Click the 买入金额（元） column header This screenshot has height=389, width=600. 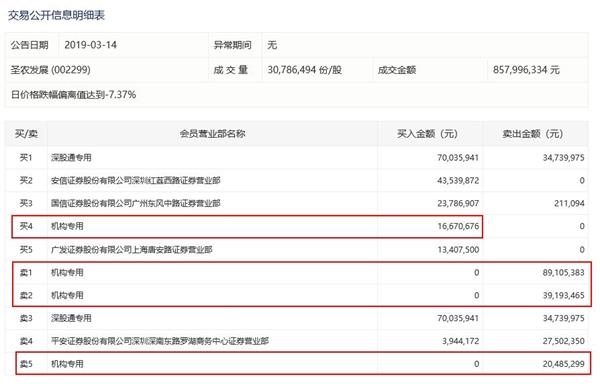click(x=427, y=134)
